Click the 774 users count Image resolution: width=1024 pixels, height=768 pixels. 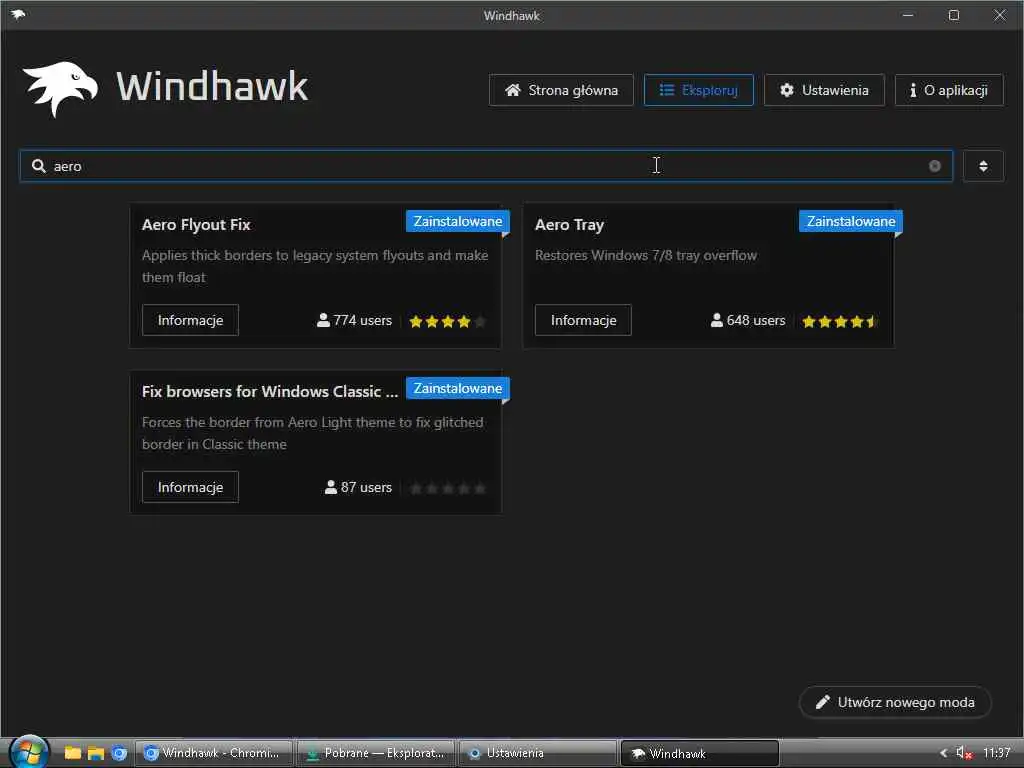tap(355, 321)
